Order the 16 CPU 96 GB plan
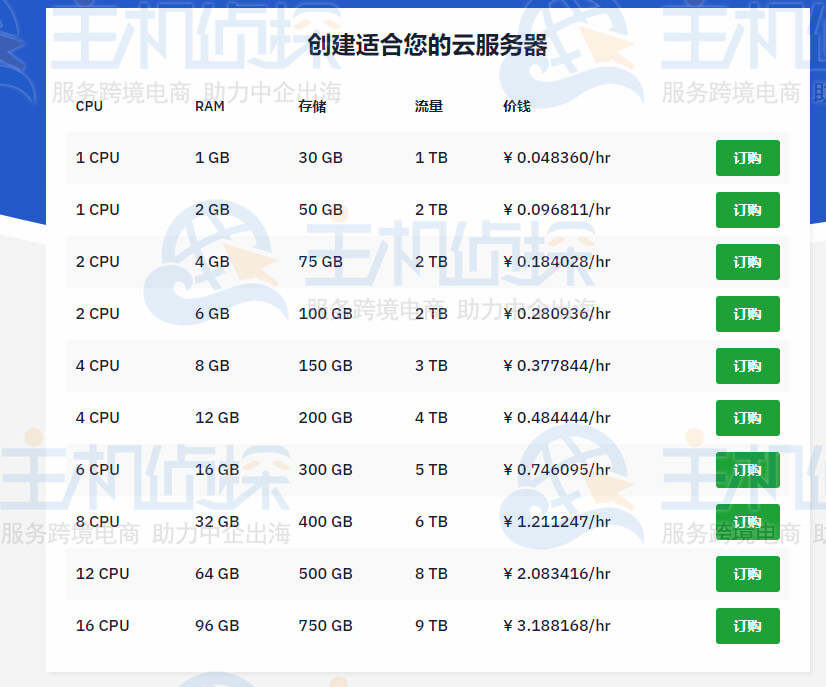 [x=747, y=626]
